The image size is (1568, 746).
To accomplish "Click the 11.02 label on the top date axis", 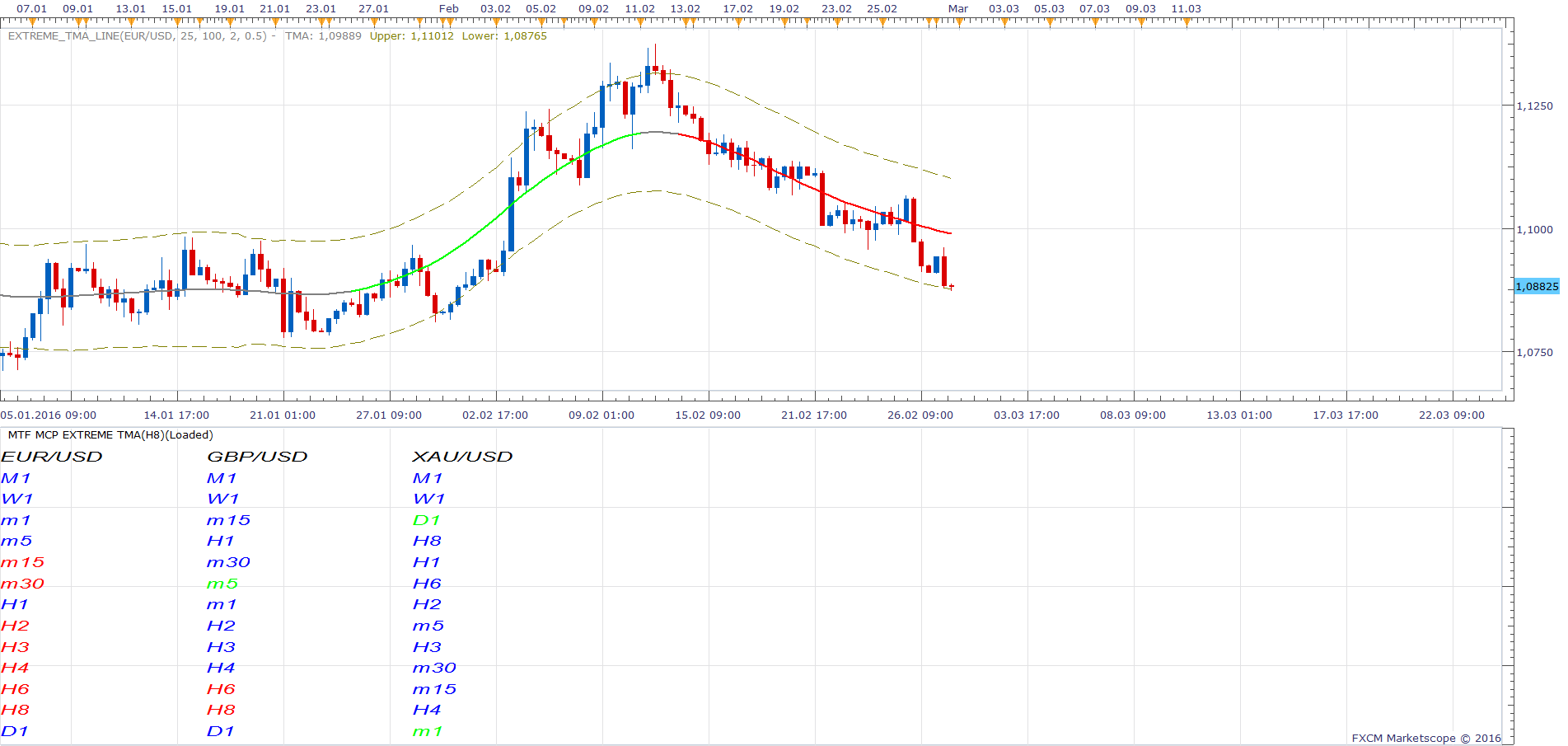I will coord(640,9).
